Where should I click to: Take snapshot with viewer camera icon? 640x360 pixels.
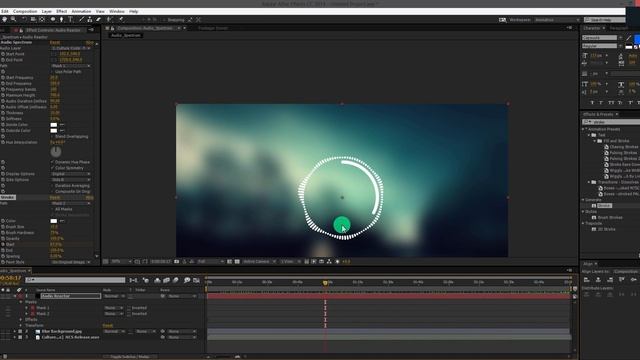point(177,261)
